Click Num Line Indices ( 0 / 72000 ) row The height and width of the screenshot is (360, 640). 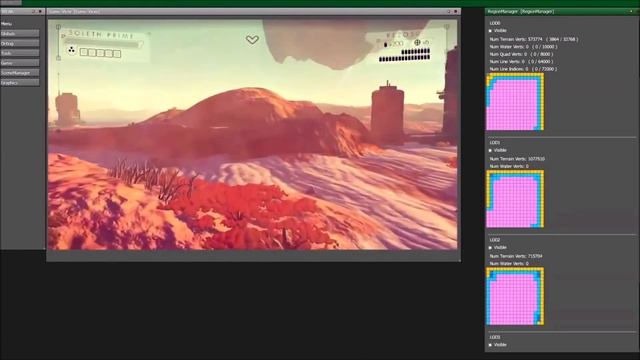523,69
